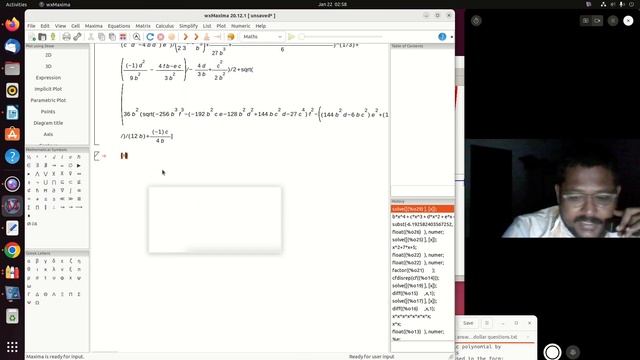Click the 2D plot button
The image size is (640, 360).
pos(48,55)
